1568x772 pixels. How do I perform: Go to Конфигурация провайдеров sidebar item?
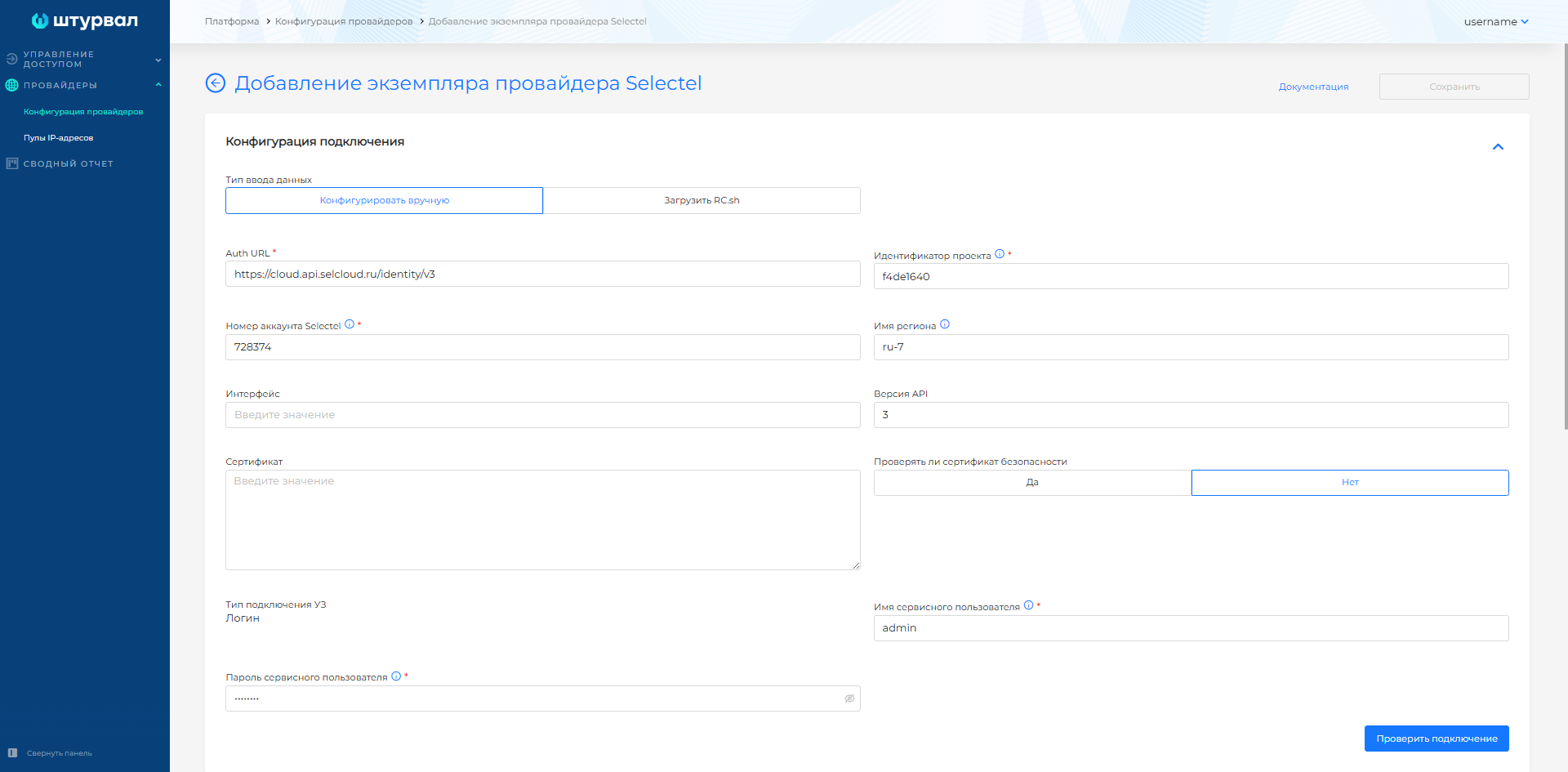[83, 112]
